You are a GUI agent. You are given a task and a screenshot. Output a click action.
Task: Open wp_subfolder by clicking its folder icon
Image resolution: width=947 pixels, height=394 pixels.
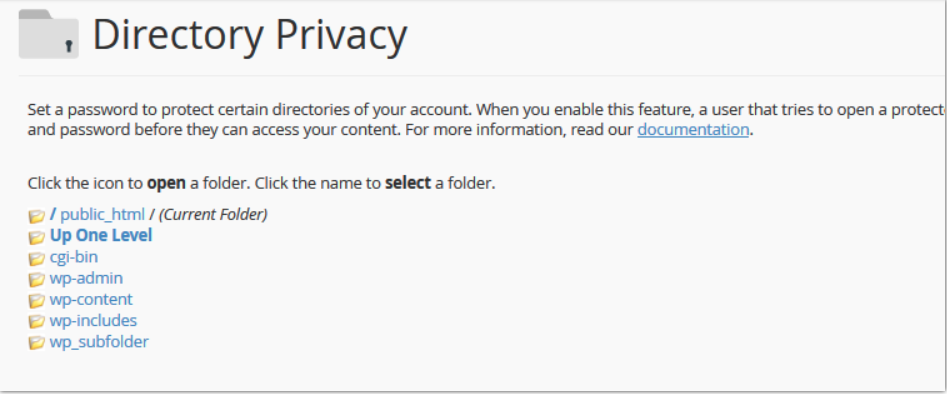point(37,343)
